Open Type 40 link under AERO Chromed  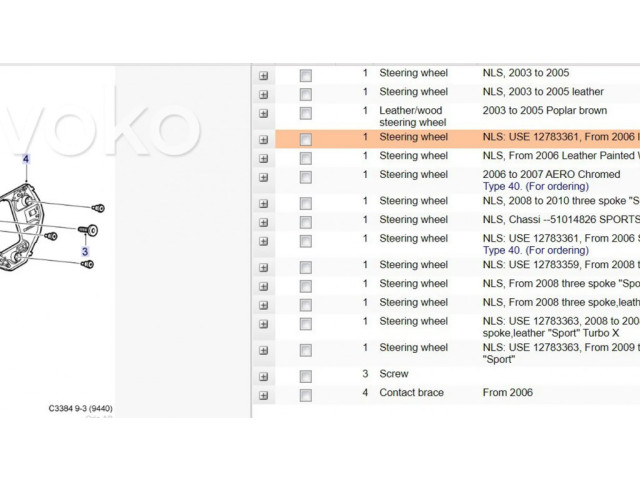pos(536,186)
